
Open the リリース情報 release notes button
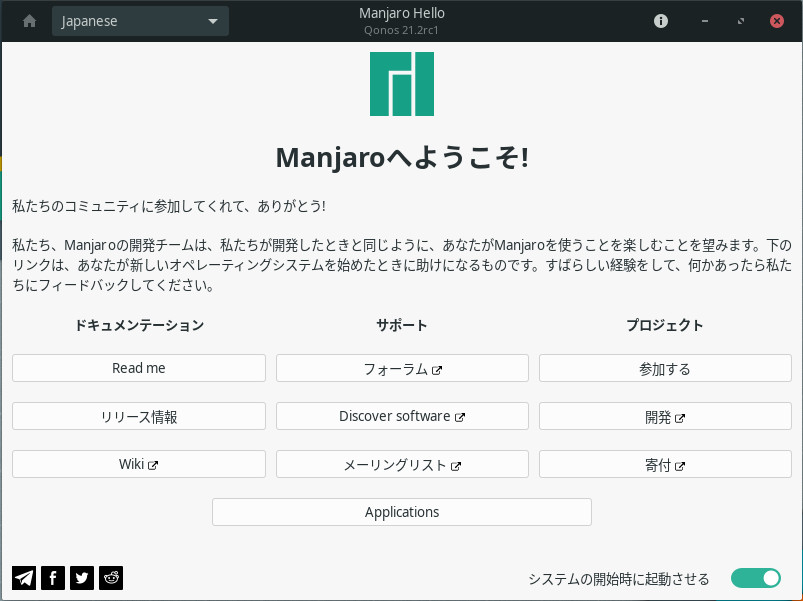pos(139,416)
